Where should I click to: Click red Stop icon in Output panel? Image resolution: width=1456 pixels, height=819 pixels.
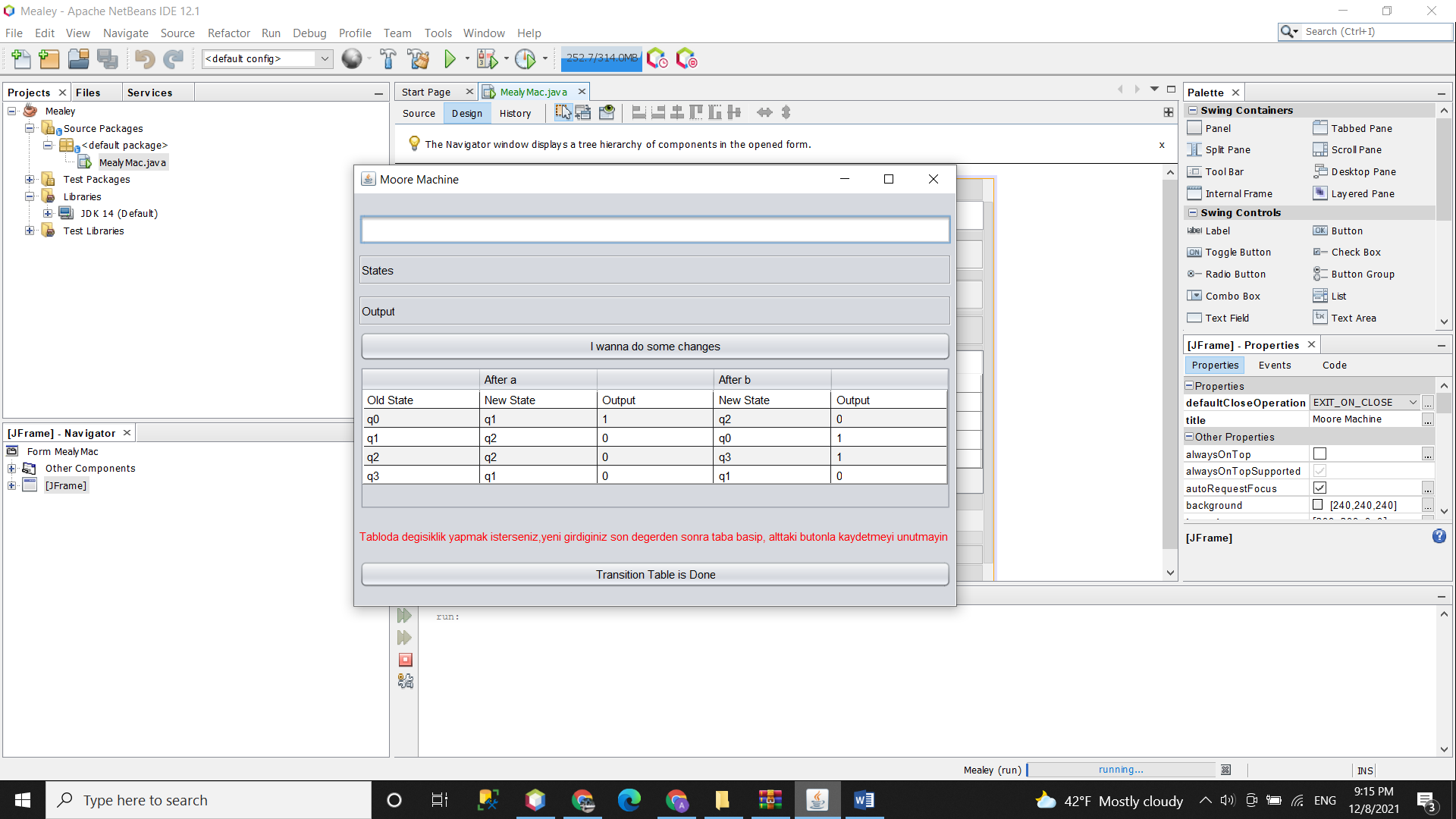click(x=406, y=660)
